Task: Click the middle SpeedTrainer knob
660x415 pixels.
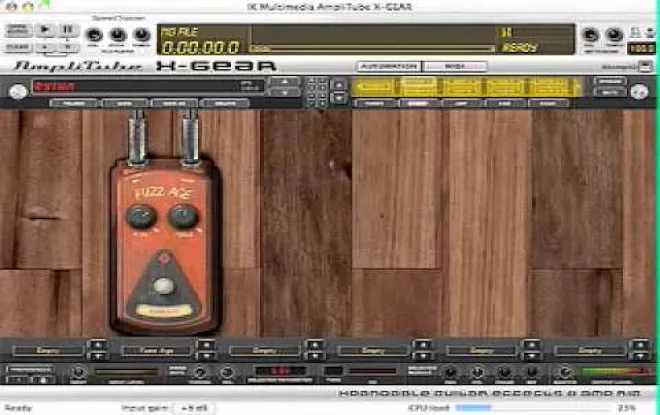Action: click(x=118, y=35)
